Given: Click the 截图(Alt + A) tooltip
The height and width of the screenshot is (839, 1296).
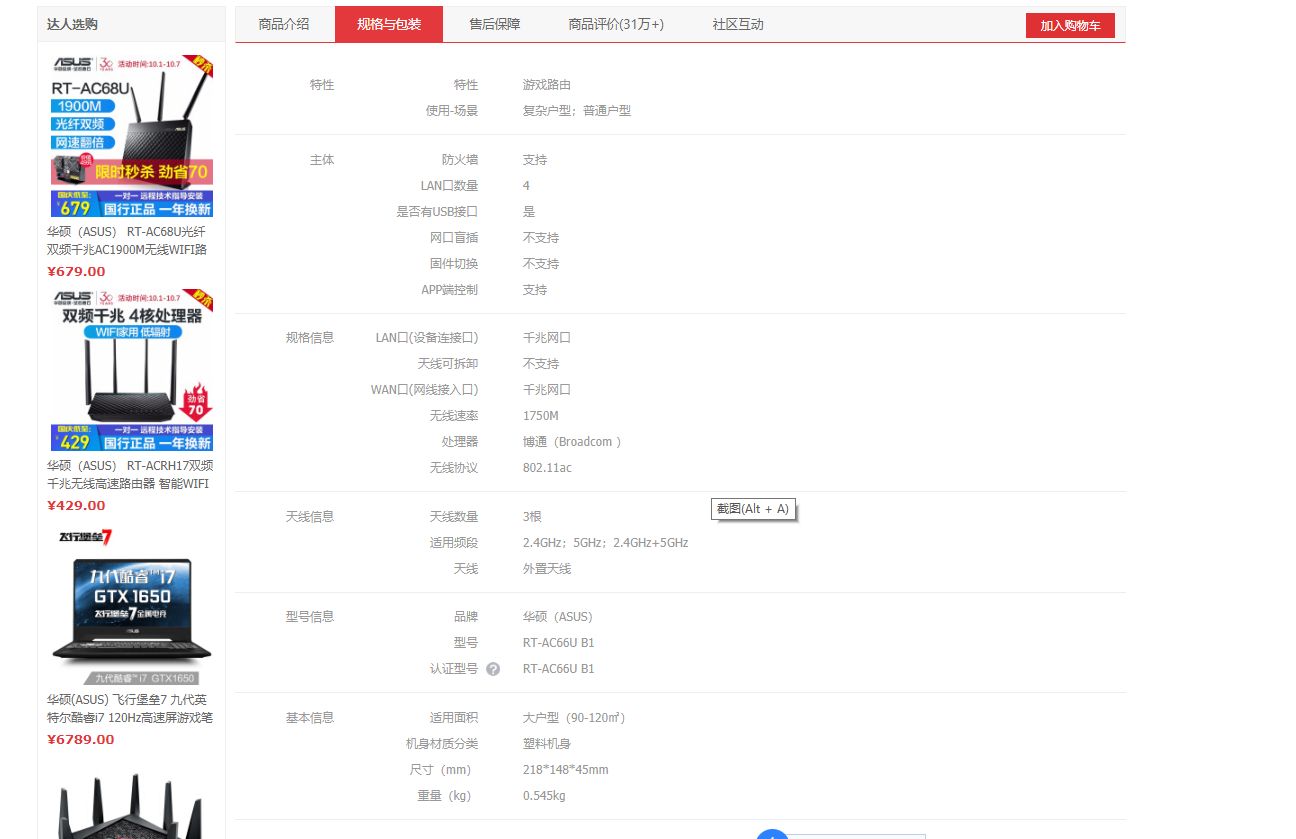Looking at the screenshot, I should pos(753,509).
